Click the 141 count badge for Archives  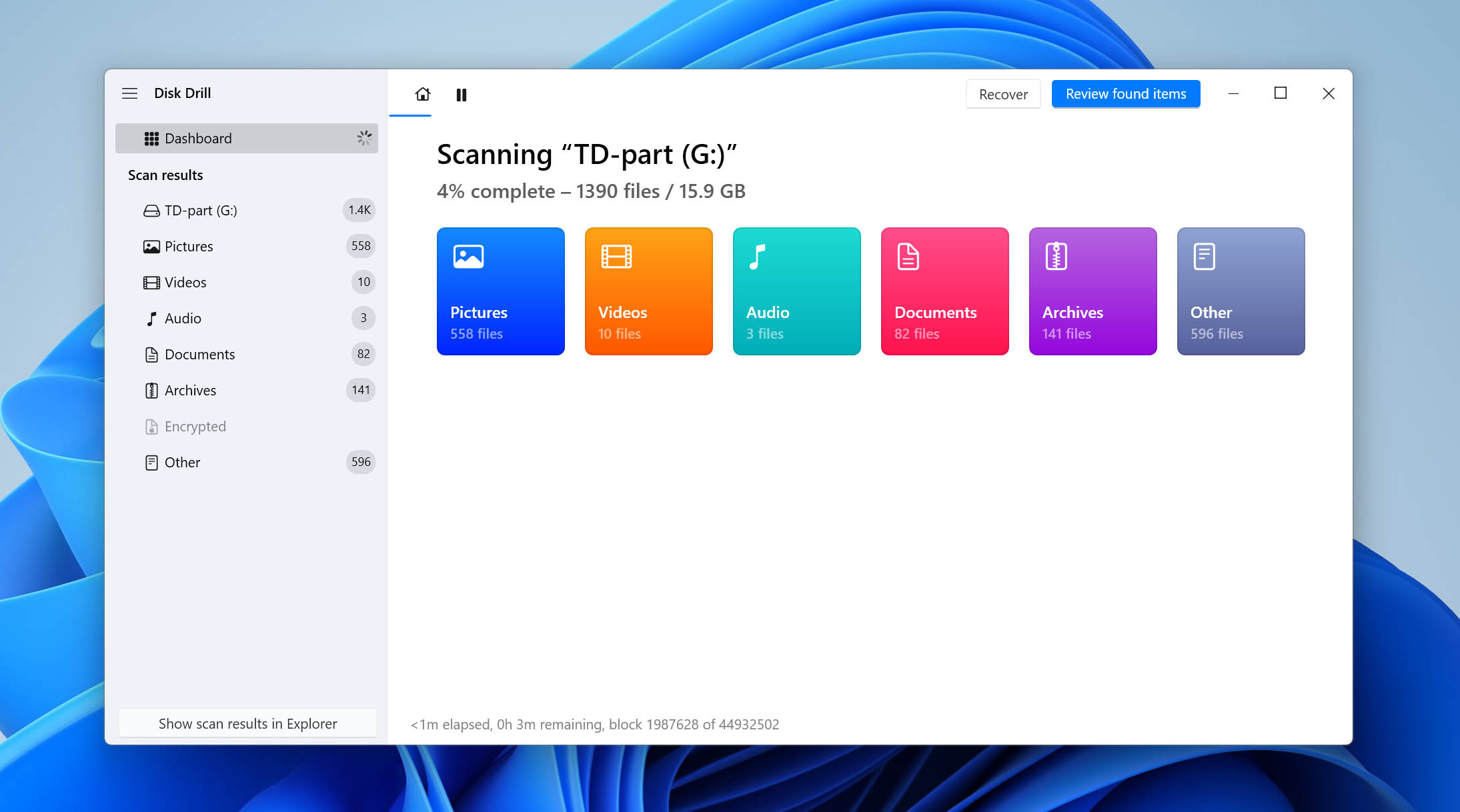coord(361,390)
